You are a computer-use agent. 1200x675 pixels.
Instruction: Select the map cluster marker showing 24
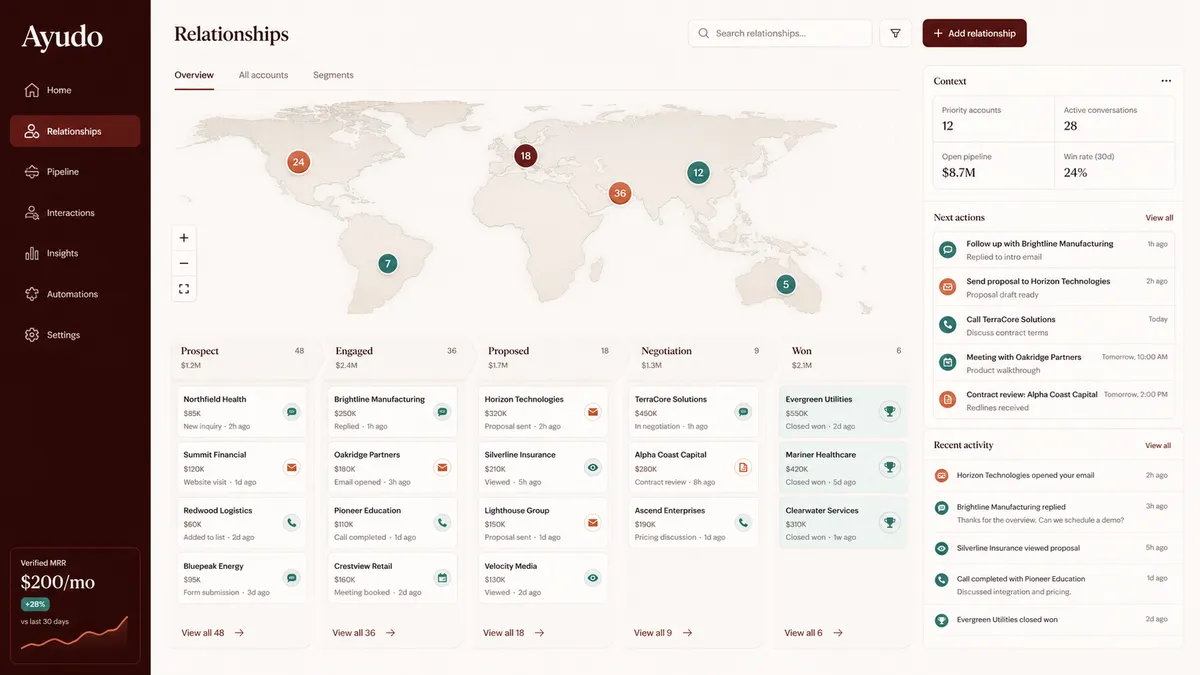(x=298, y=162)
